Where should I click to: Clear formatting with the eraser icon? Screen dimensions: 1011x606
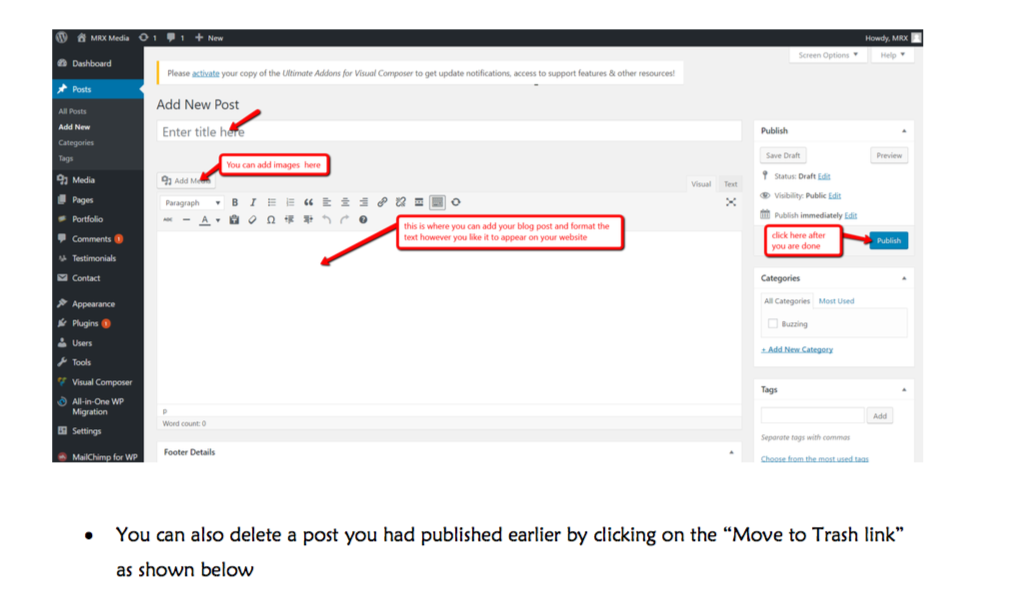click(253, 220)
